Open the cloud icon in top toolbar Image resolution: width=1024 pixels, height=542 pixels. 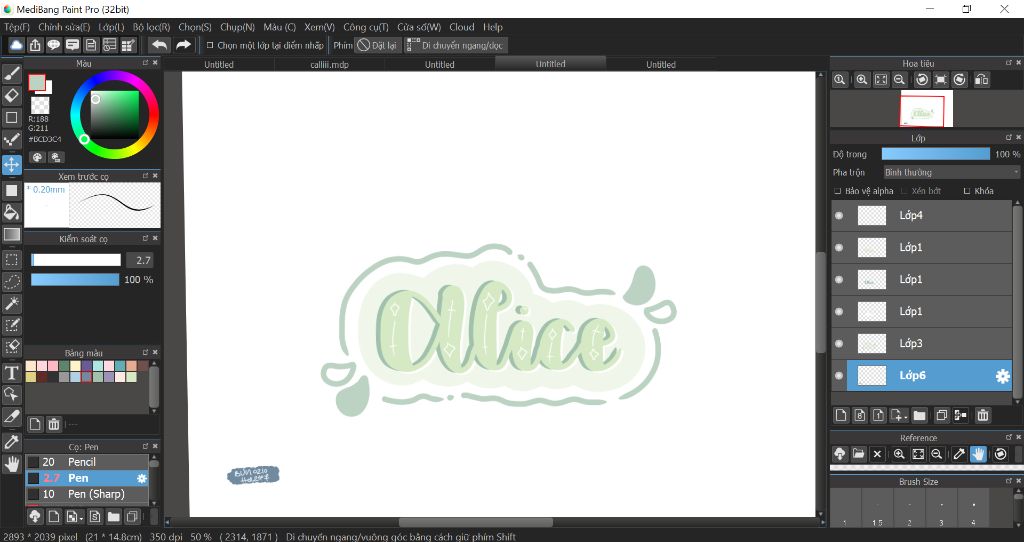16,44
